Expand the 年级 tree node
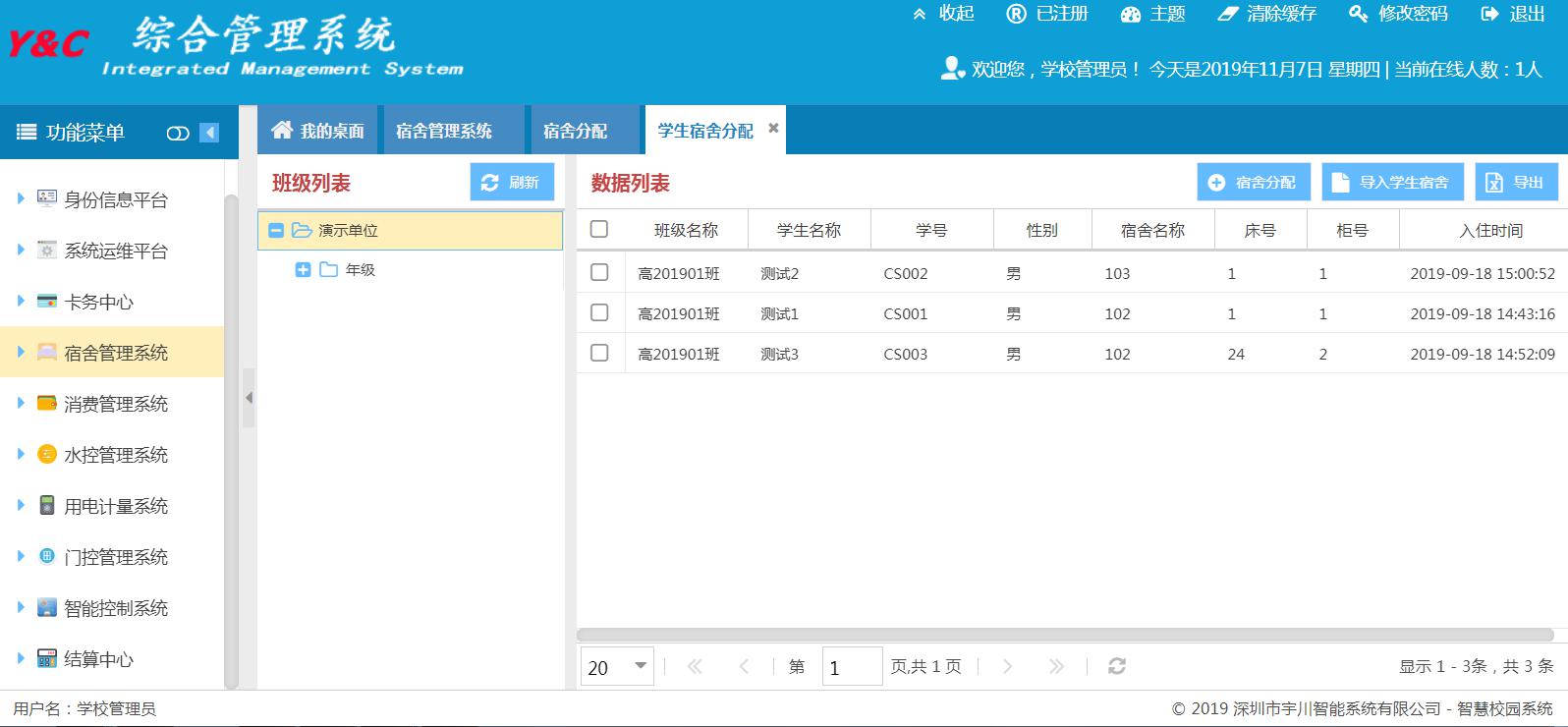 tap(303, 269)
